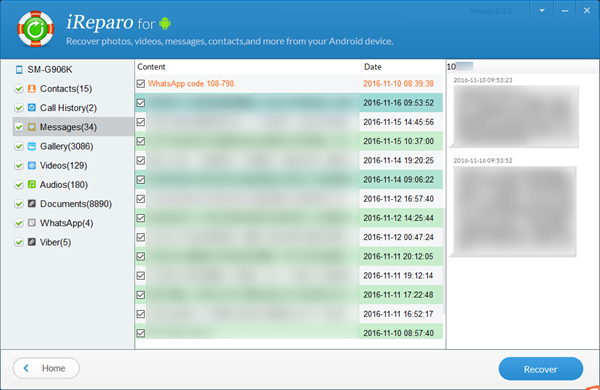Uncheck the Gallery(3086) checkbox
600x390 pixels.
point(19,146)
